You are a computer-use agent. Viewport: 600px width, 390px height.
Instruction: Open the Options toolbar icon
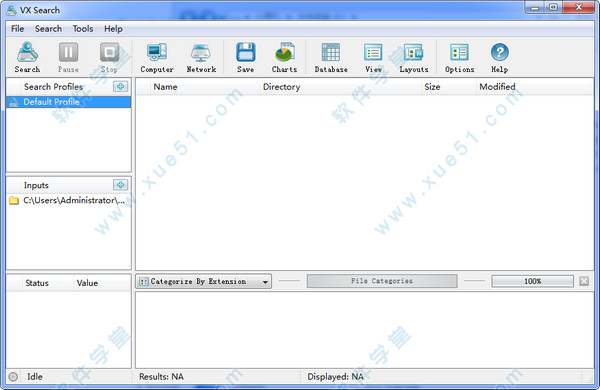[x=460, y=57]
